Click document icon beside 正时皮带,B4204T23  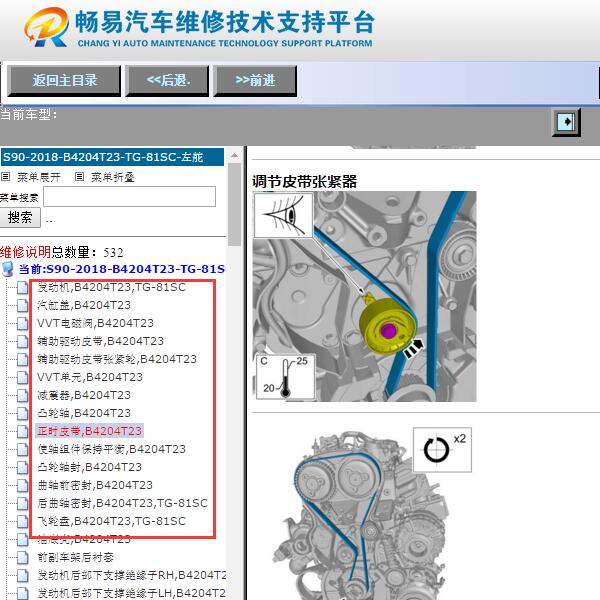[23, 431]
